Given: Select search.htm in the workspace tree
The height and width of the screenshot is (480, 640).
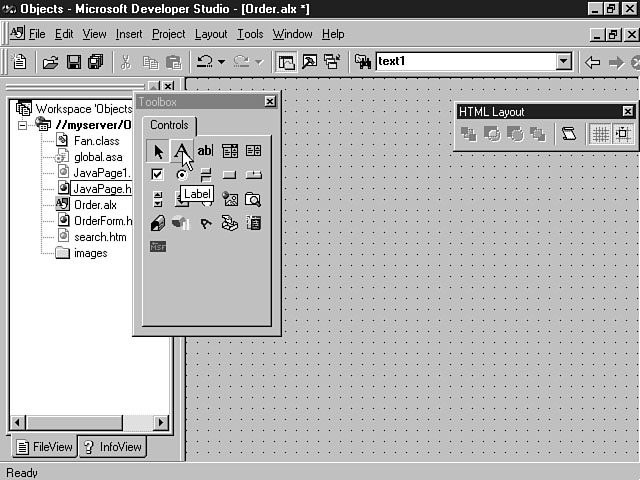Looking at the screenshot, I should [x=100, y=237].
